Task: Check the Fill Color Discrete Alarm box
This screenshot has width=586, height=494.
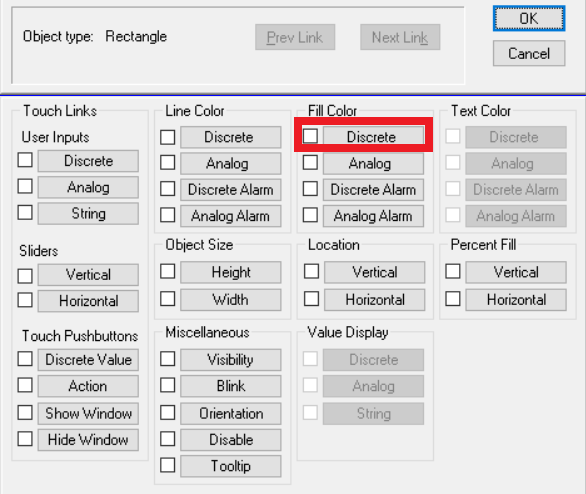Action: [x=310, y=189]
